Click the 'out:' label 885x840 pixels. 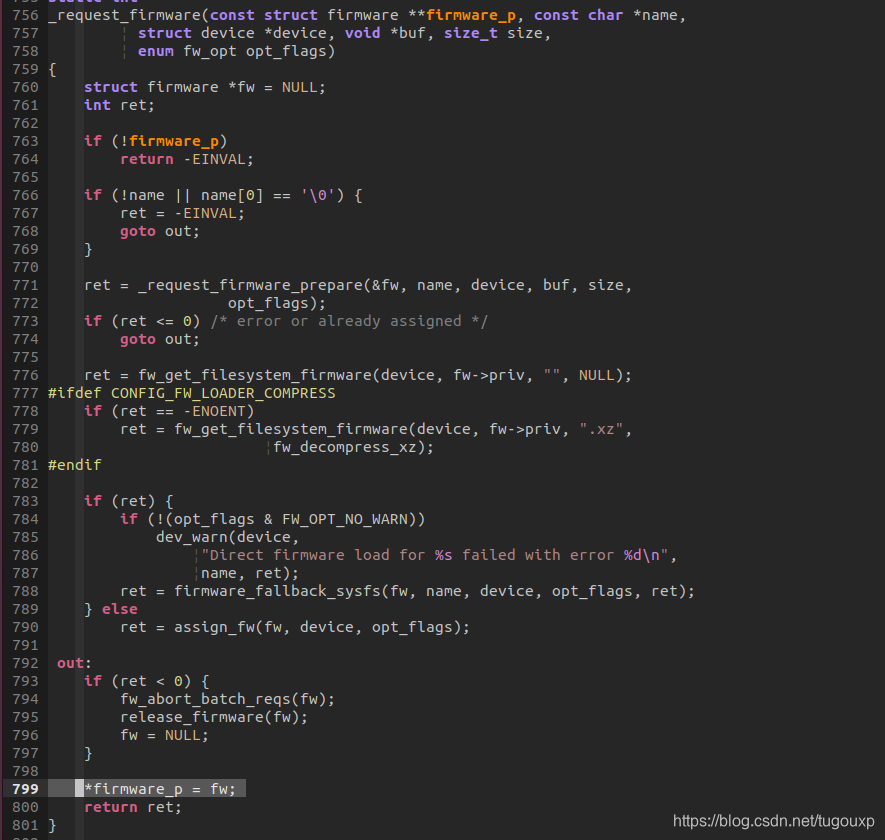click(74, 663)
